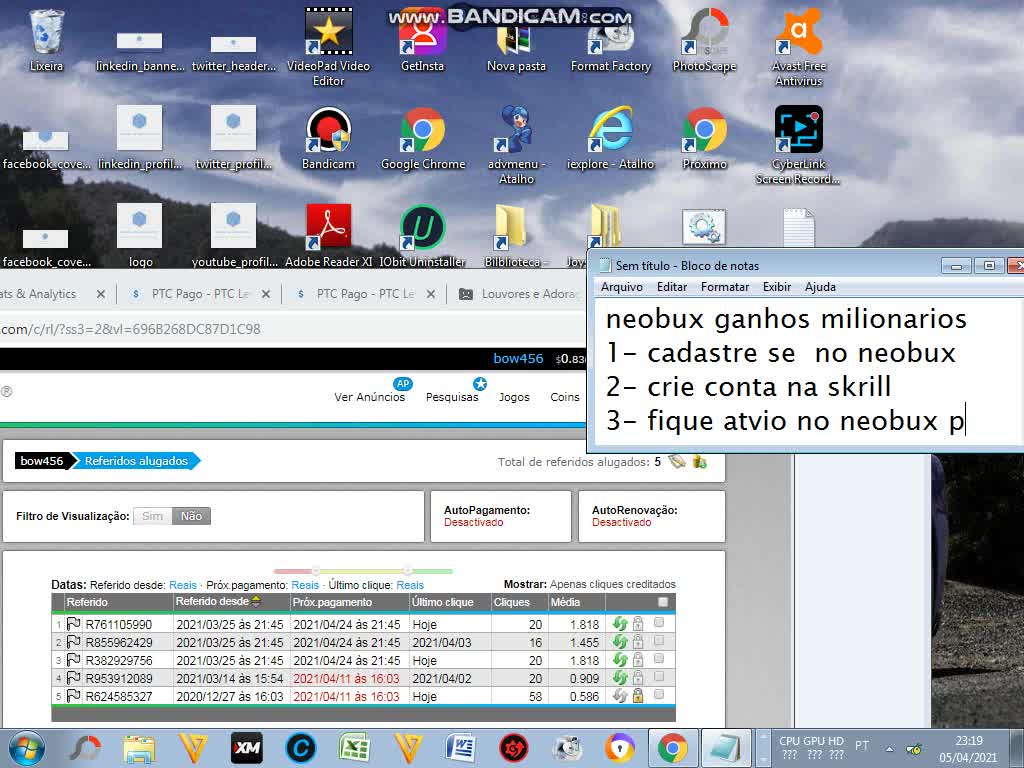Click recycle icon for referral R761105990
The width and height of the screenshot is (1024, 768).
620,624
